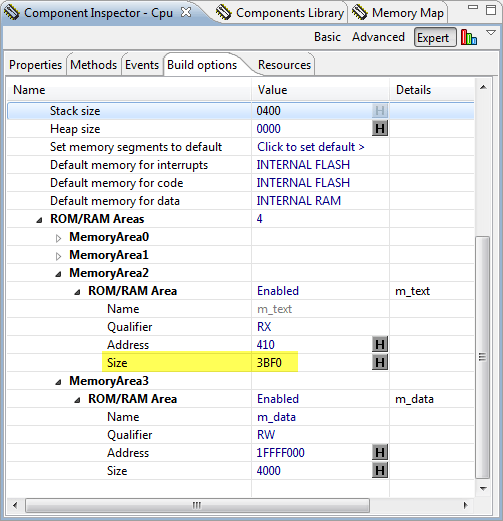Expand the MemoryArea0 node
This screenshot has height=521, width=503.
[x=58, y=238]
